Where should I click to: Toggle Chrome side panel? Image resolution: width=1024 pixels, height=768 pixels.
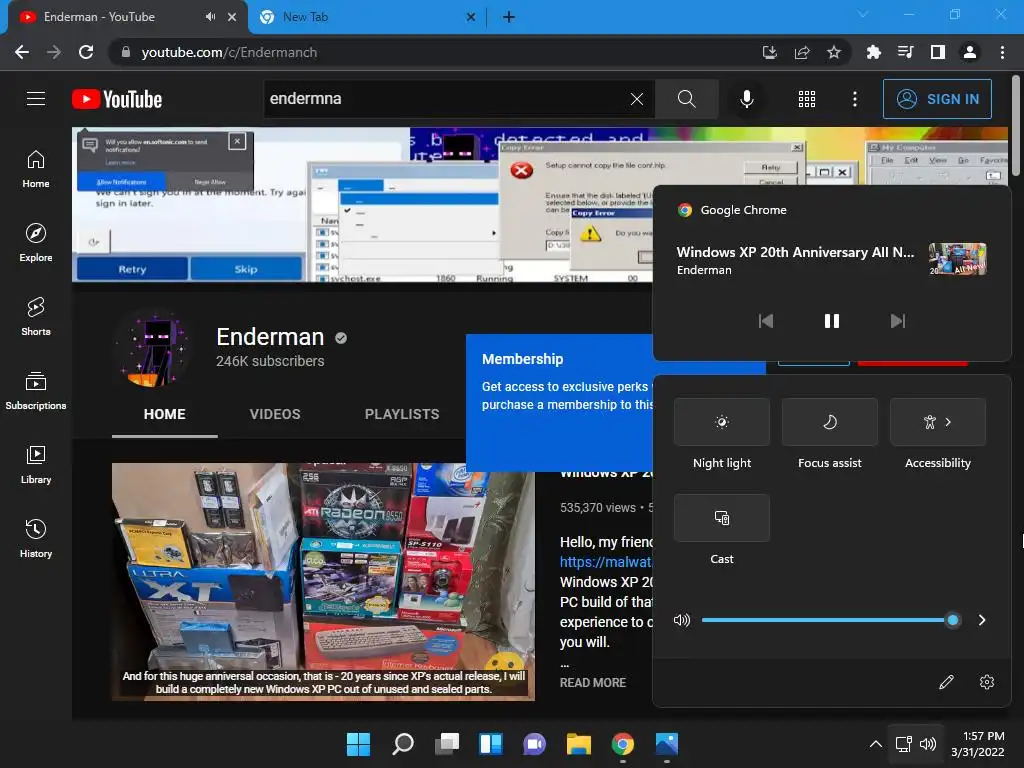[x=937, y=52]
